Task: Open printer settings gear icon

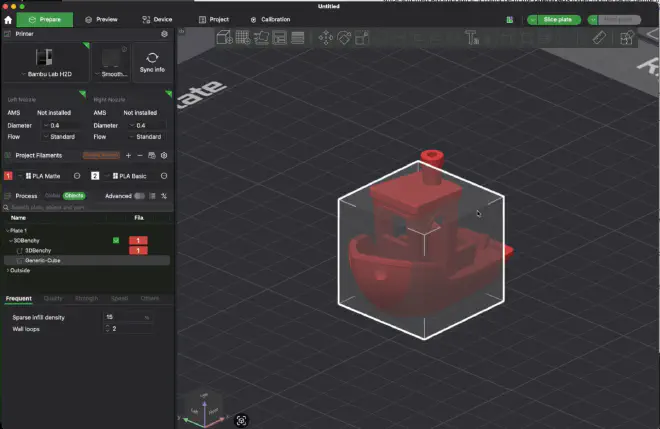Action: point(165,34)
